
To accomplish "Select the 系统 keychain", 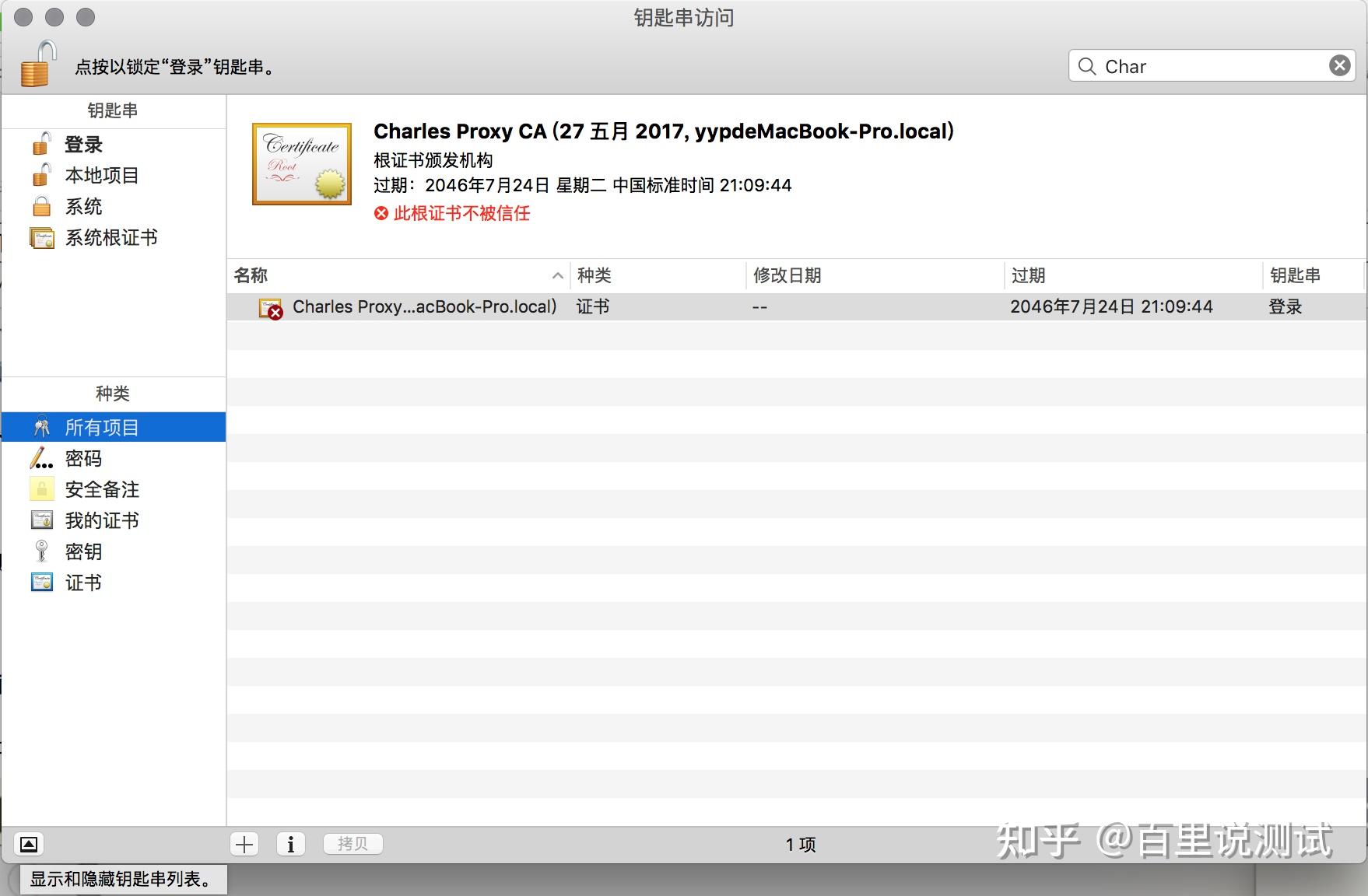I will [x=82, y=206].
